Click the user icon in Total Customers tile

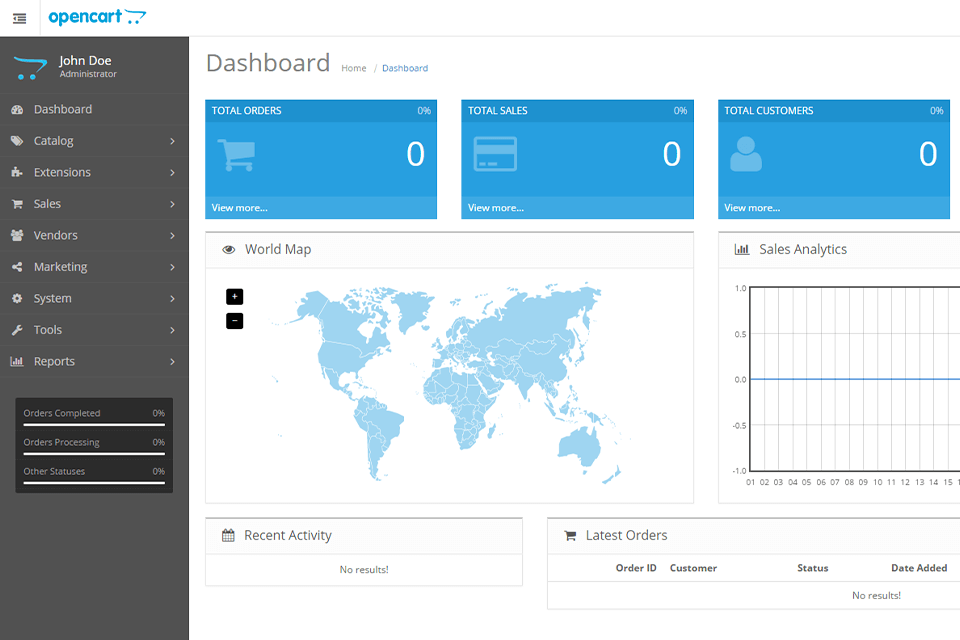point(746,154)
